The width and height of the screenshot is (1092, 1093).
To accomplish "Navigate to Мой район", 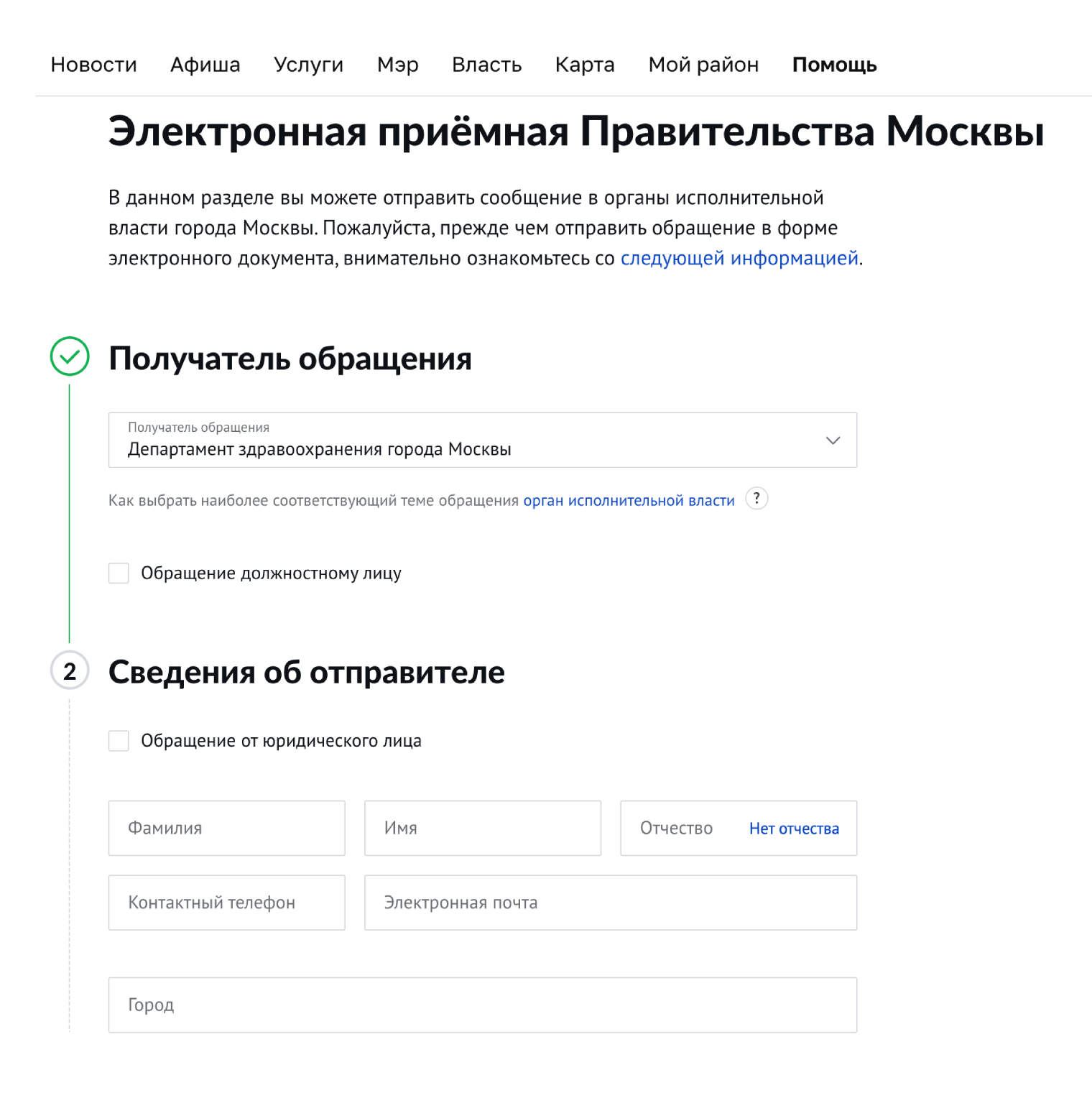I will coord(703,65).
